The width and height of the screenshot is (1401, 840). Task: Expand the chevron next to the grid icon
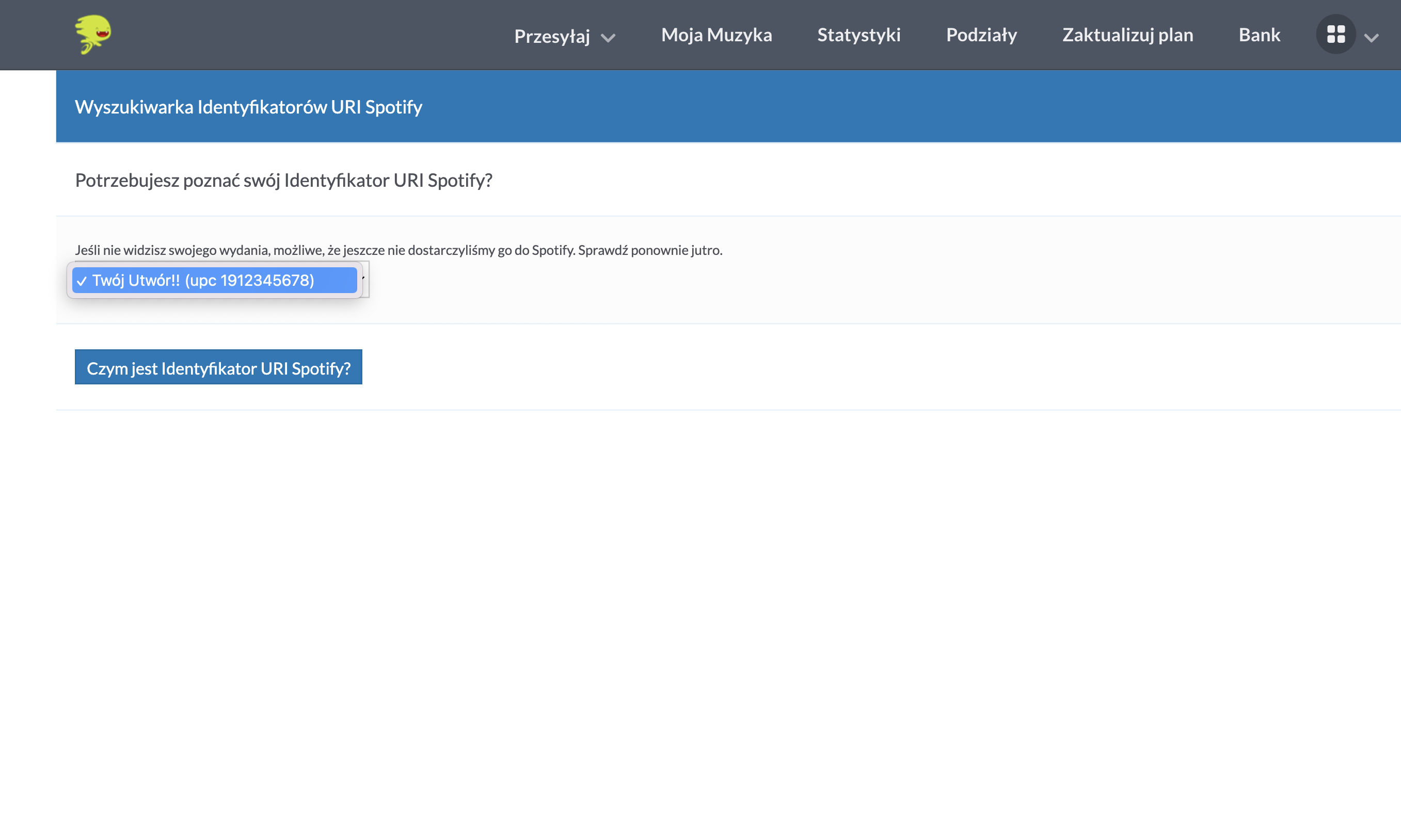click(1371, 38)
